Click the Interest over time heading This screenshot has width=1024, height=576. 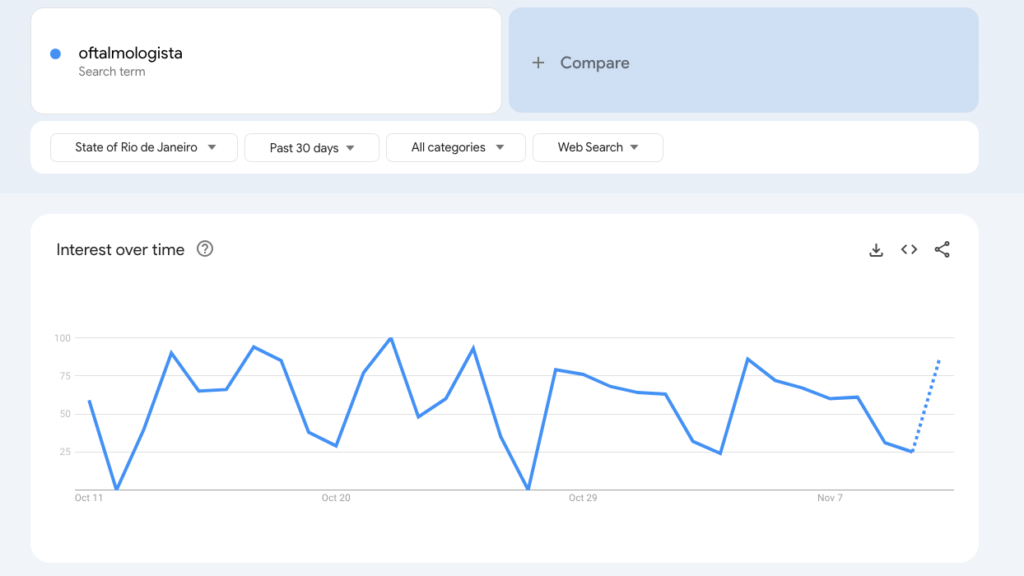pyautogui.click(x=120, y=249)
